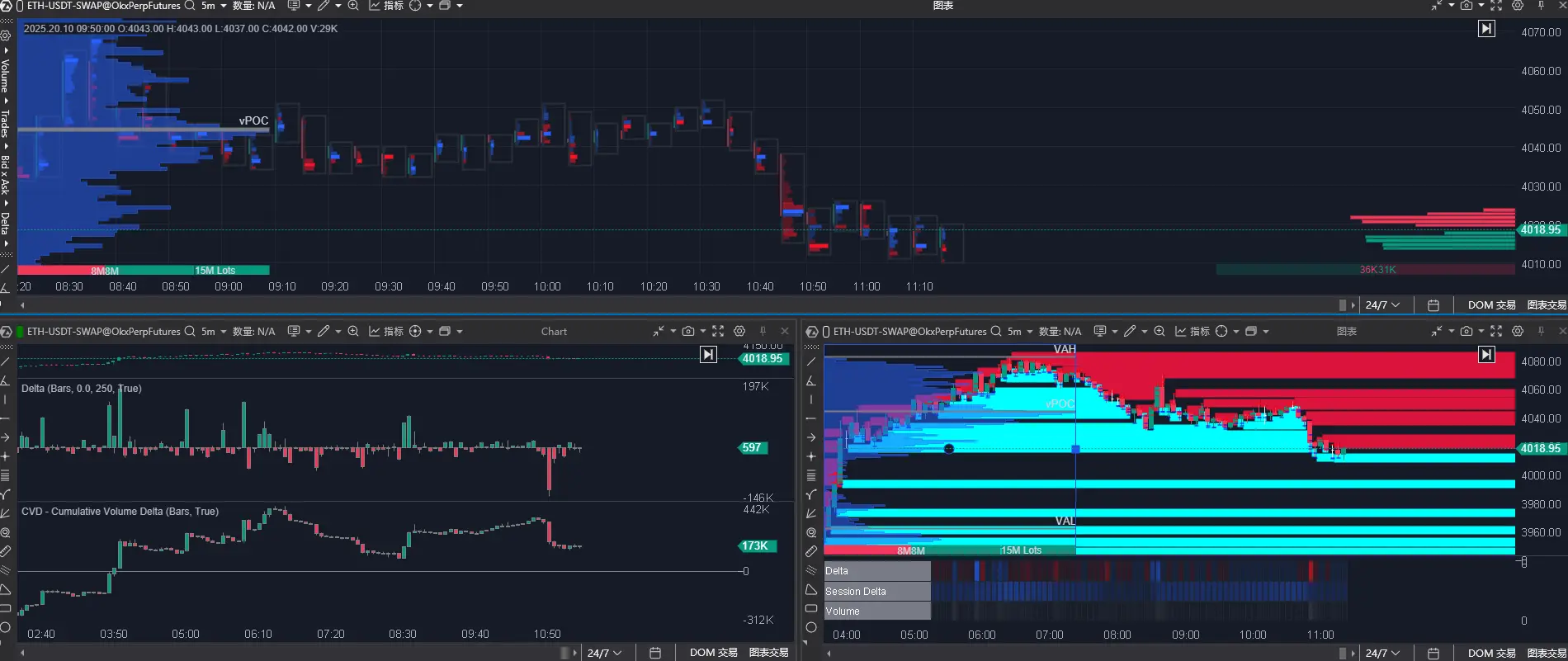The height and width of the screenshot is (661, 1568).
Task: Select the arrow ray tool in VAH profile panel
Action: (811, 437)
